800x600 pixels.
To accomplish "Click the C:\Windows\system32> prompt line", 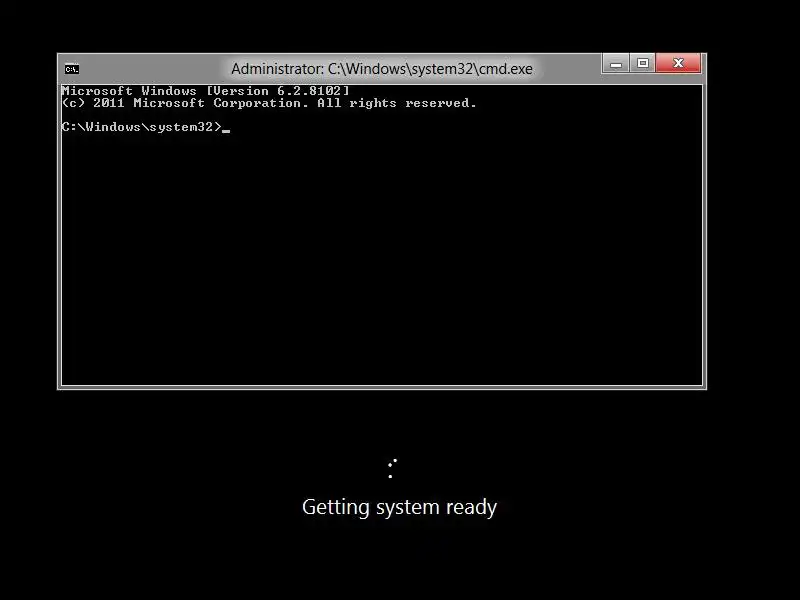I will tap(145, 127).
